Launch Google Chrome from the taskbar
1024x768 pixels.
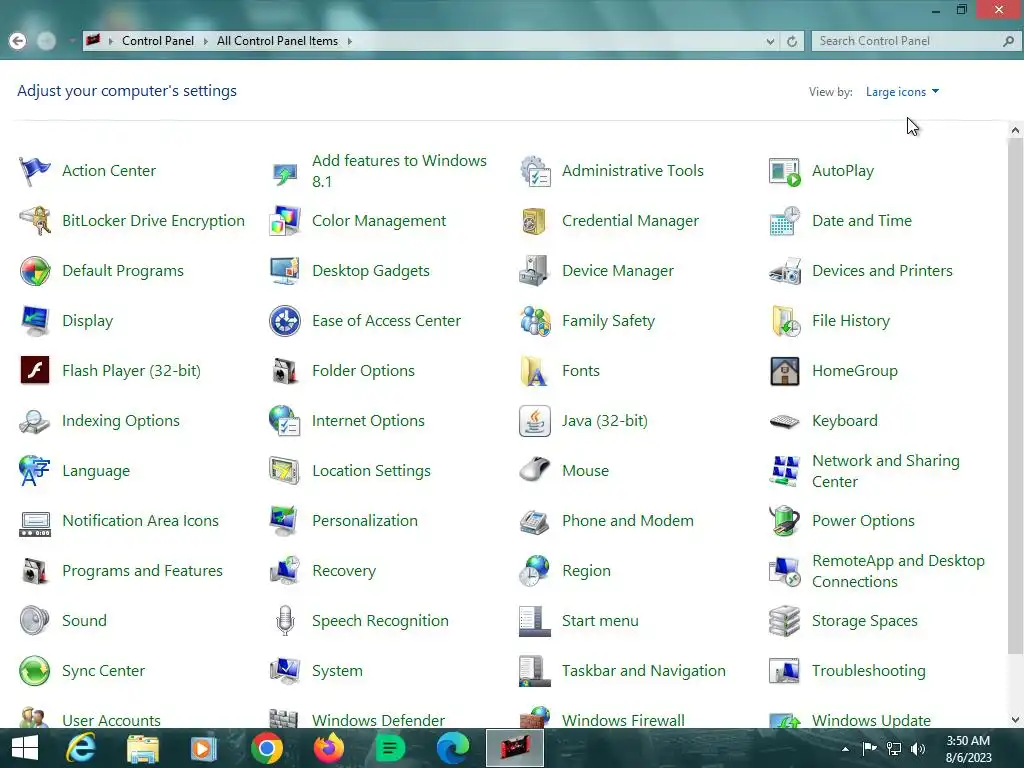(266, 748)
